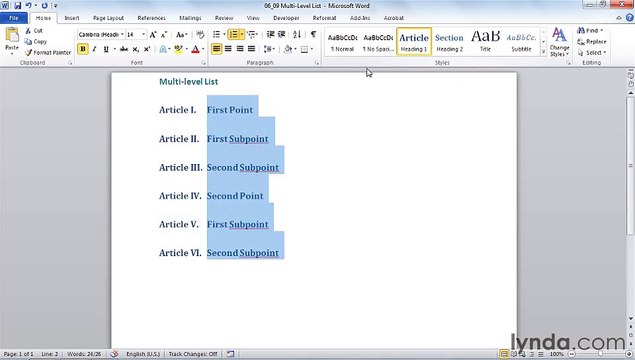Open the Select dropdown in Editing
The image size is (635, 360).
(x=592, y=53)
